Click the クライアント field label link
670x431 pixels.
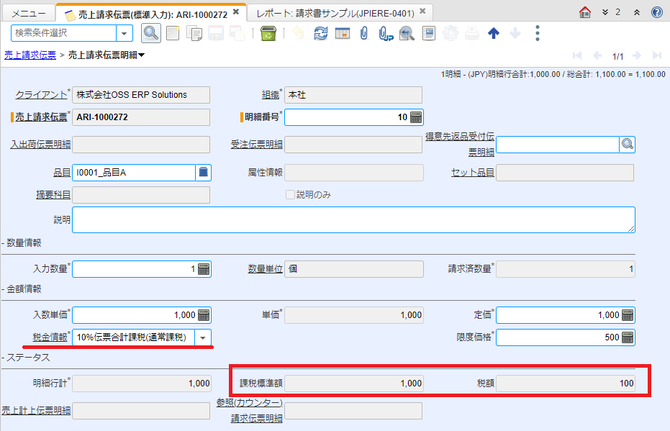tap(41, 95)
